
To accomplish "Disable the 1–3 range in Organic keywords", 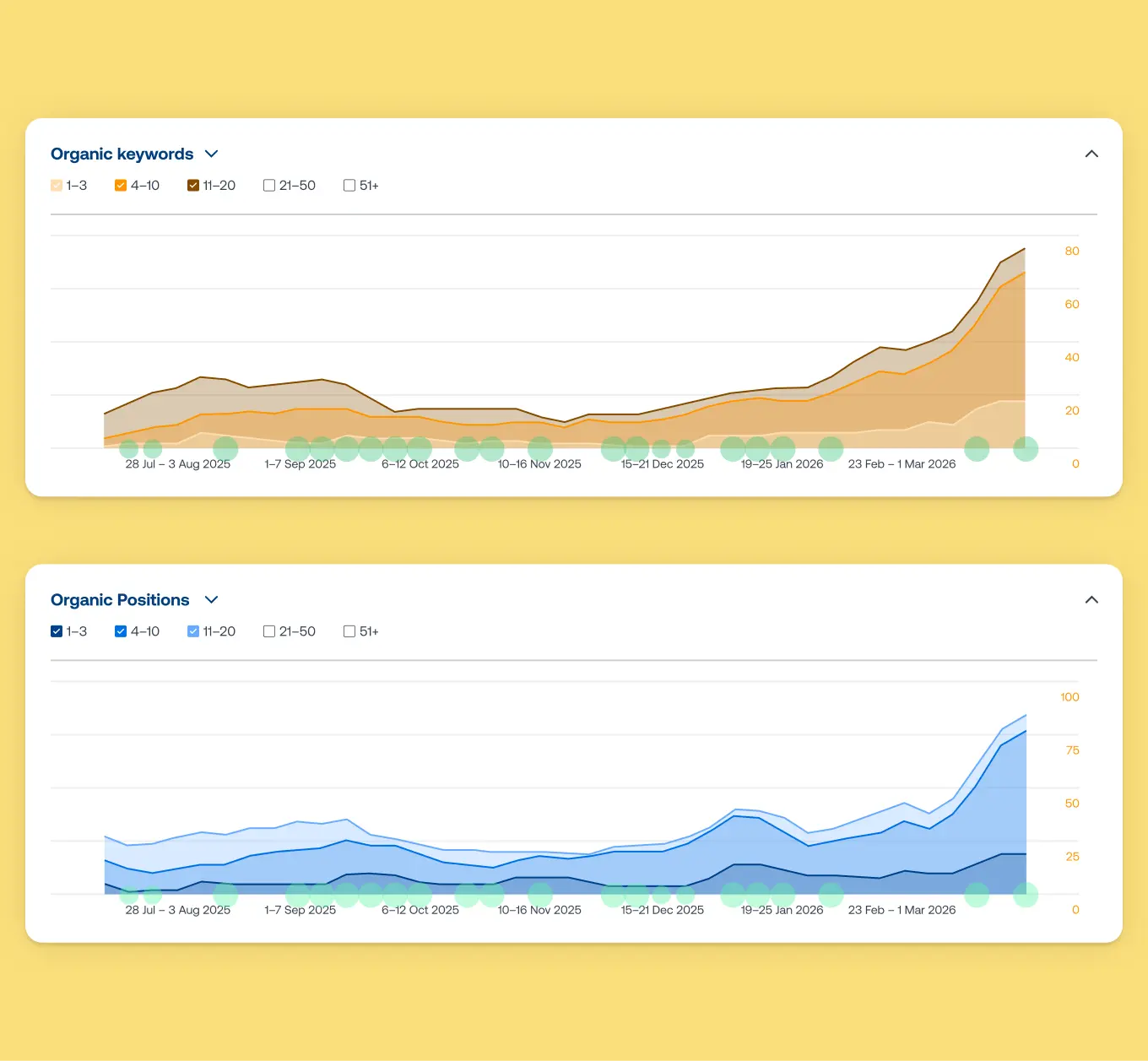I will [x=56, y=185].
